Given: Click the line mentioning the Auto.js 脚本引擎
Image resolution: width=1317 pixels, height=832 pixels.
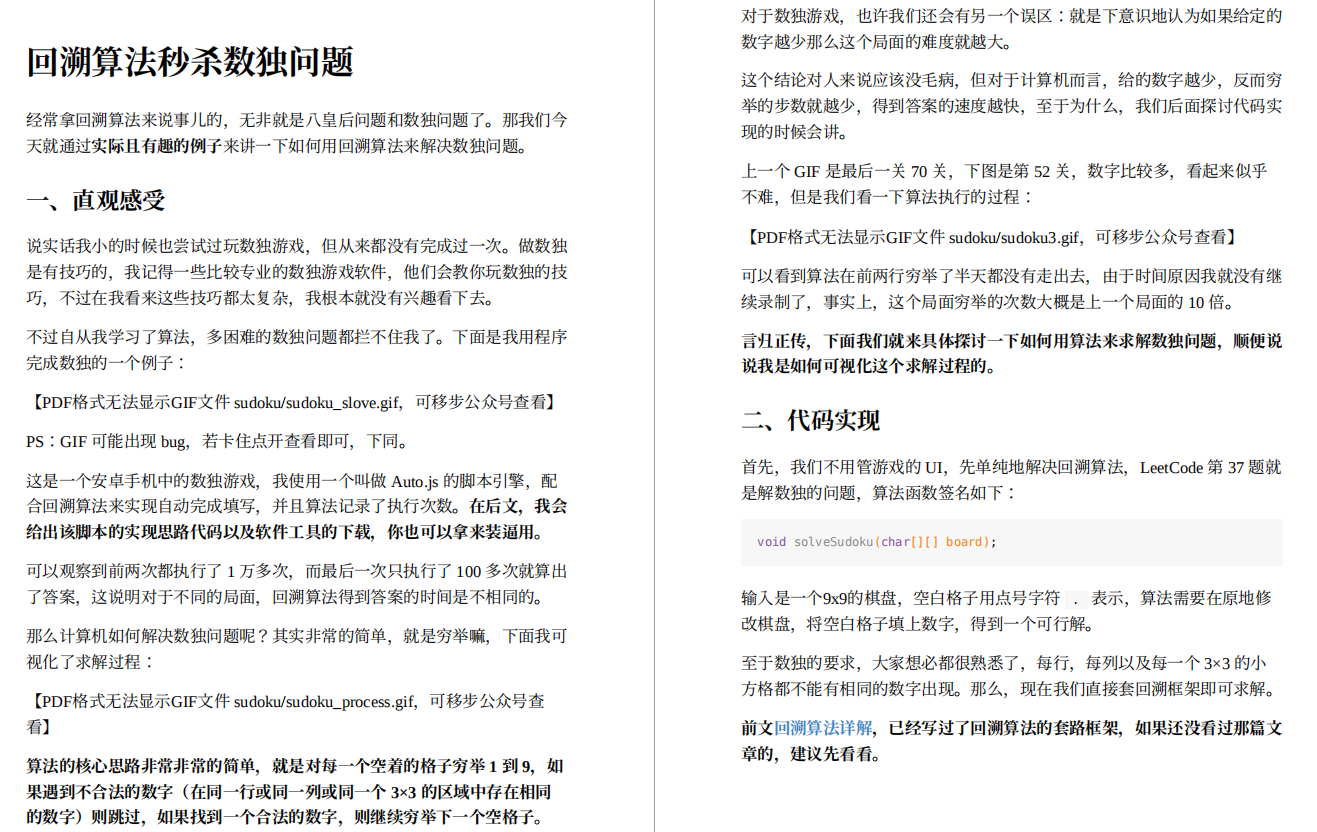Looking at the screenshot, I should pyautogui.click(x=292, y=481).
